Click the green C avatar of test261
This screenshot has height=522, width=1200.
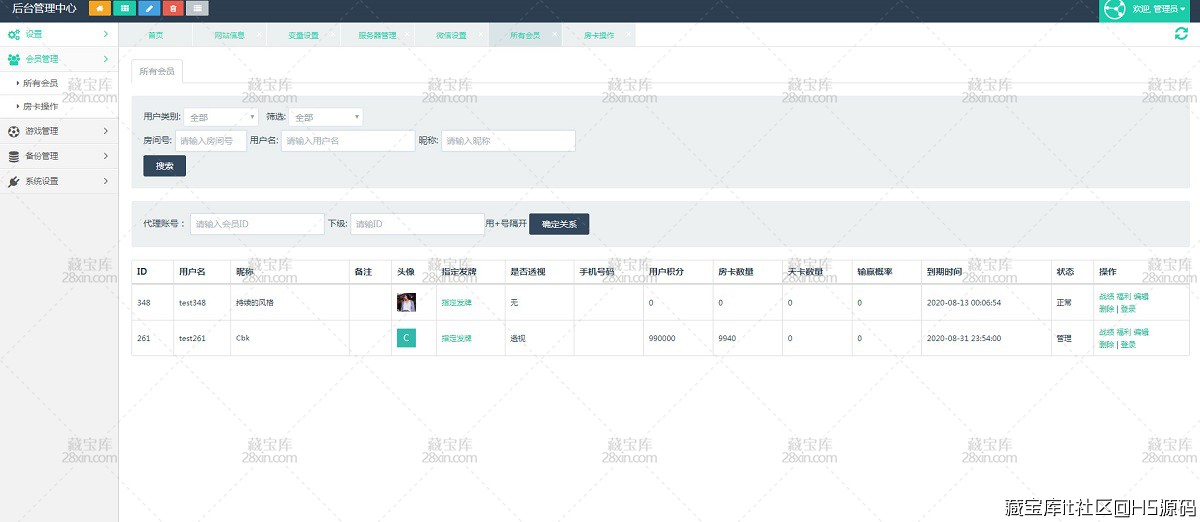[406, 338]
